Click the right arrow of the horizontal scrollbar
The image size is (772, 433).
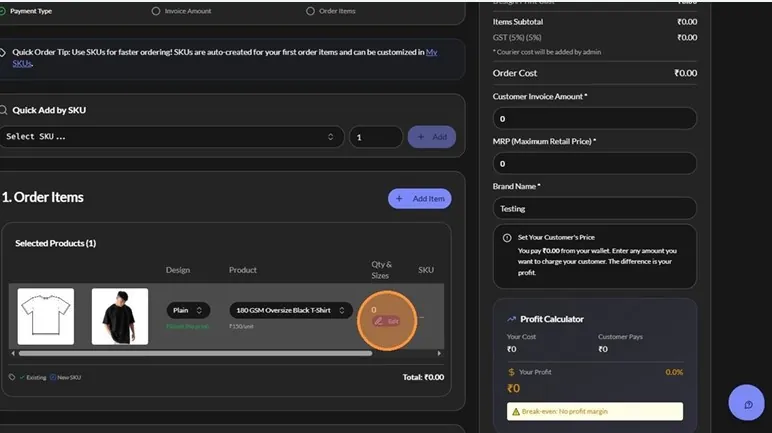pyautogui.click(x=439, y=353)
